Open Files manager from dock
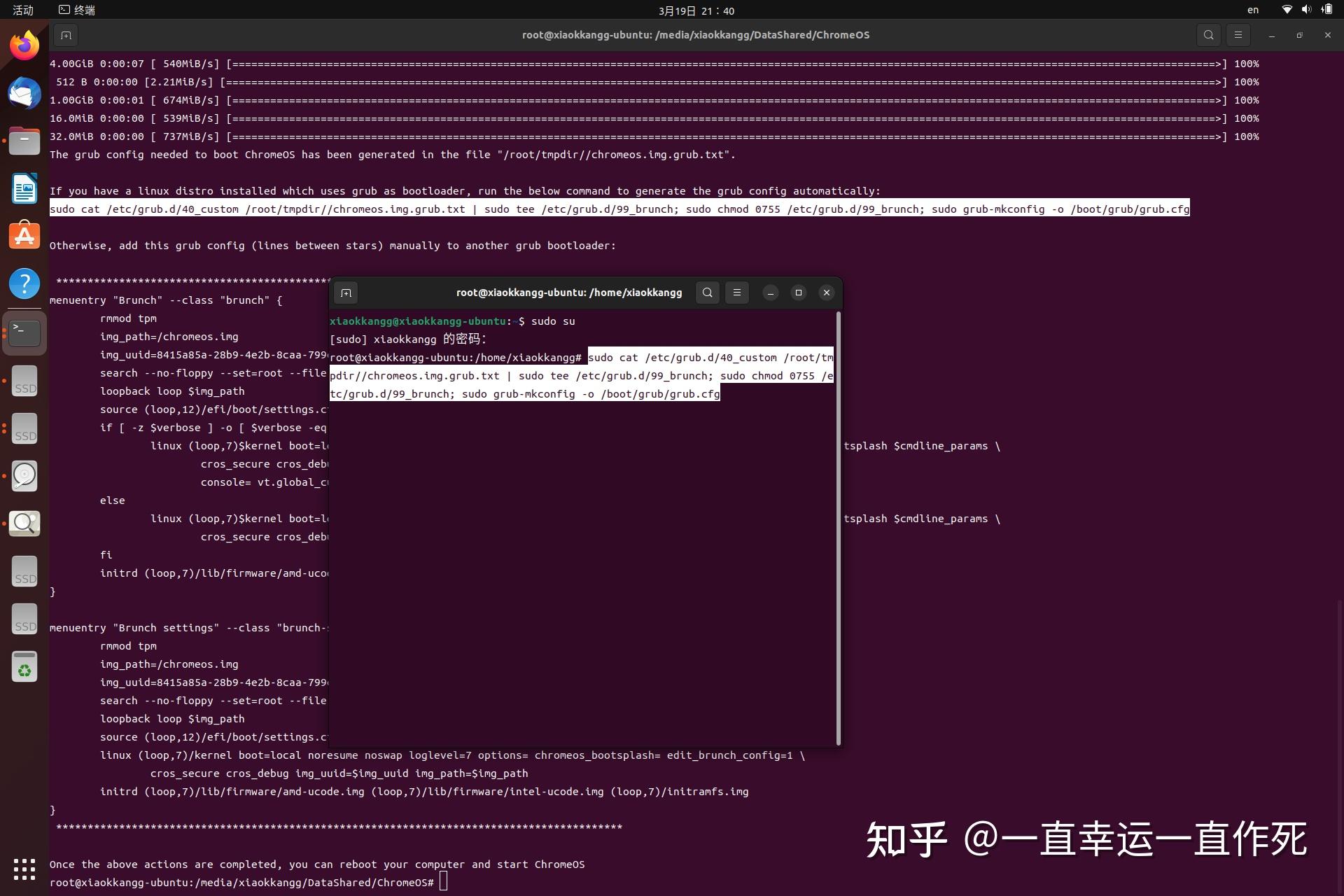The height and width of the screenshot is (896, 1344). [24, 141]
